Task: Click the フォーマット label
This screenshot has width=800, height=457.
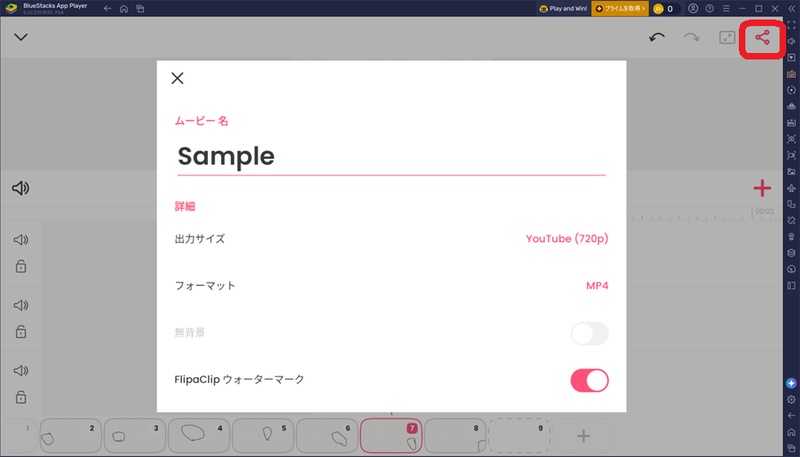Action: coord(205,286)
